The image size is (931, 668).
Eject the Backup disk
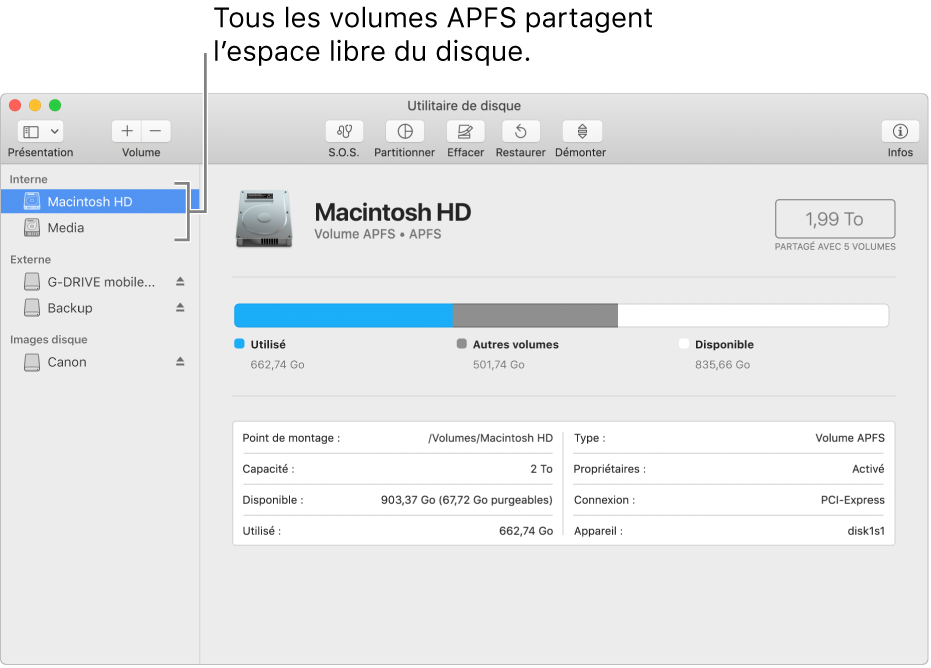(180, 308)
